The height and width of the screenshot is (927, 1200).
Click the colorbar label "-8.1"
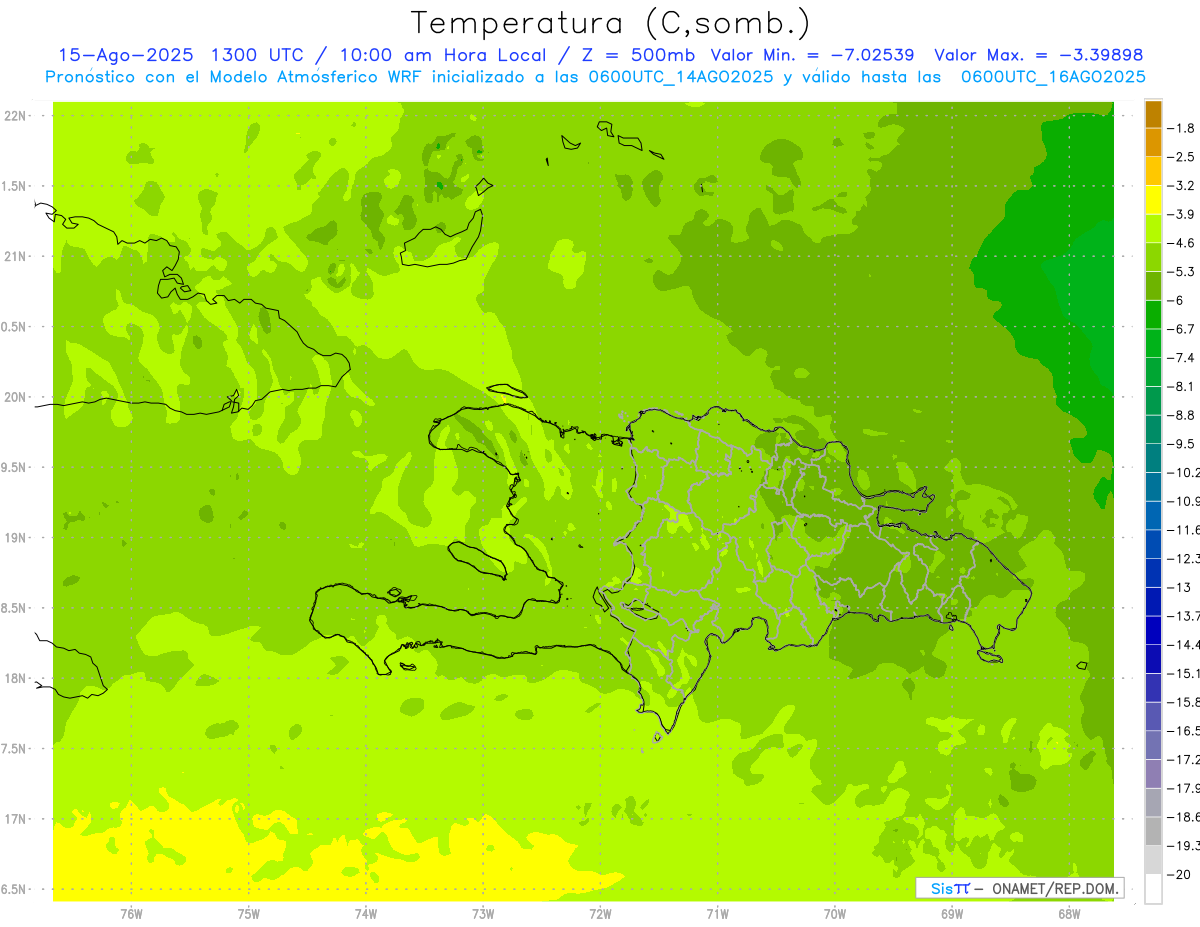pyautogui.click(x=1182, y=386)
